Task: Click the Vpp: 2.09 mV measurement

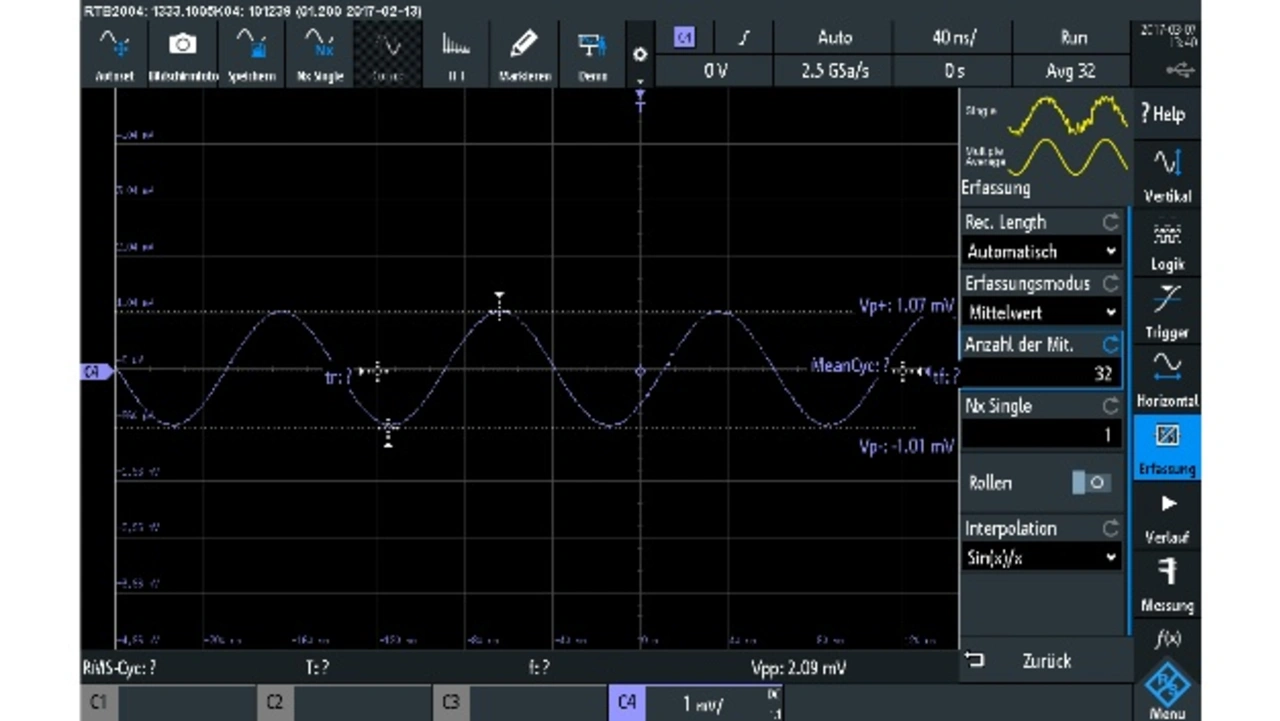Action: coord(798,667)
